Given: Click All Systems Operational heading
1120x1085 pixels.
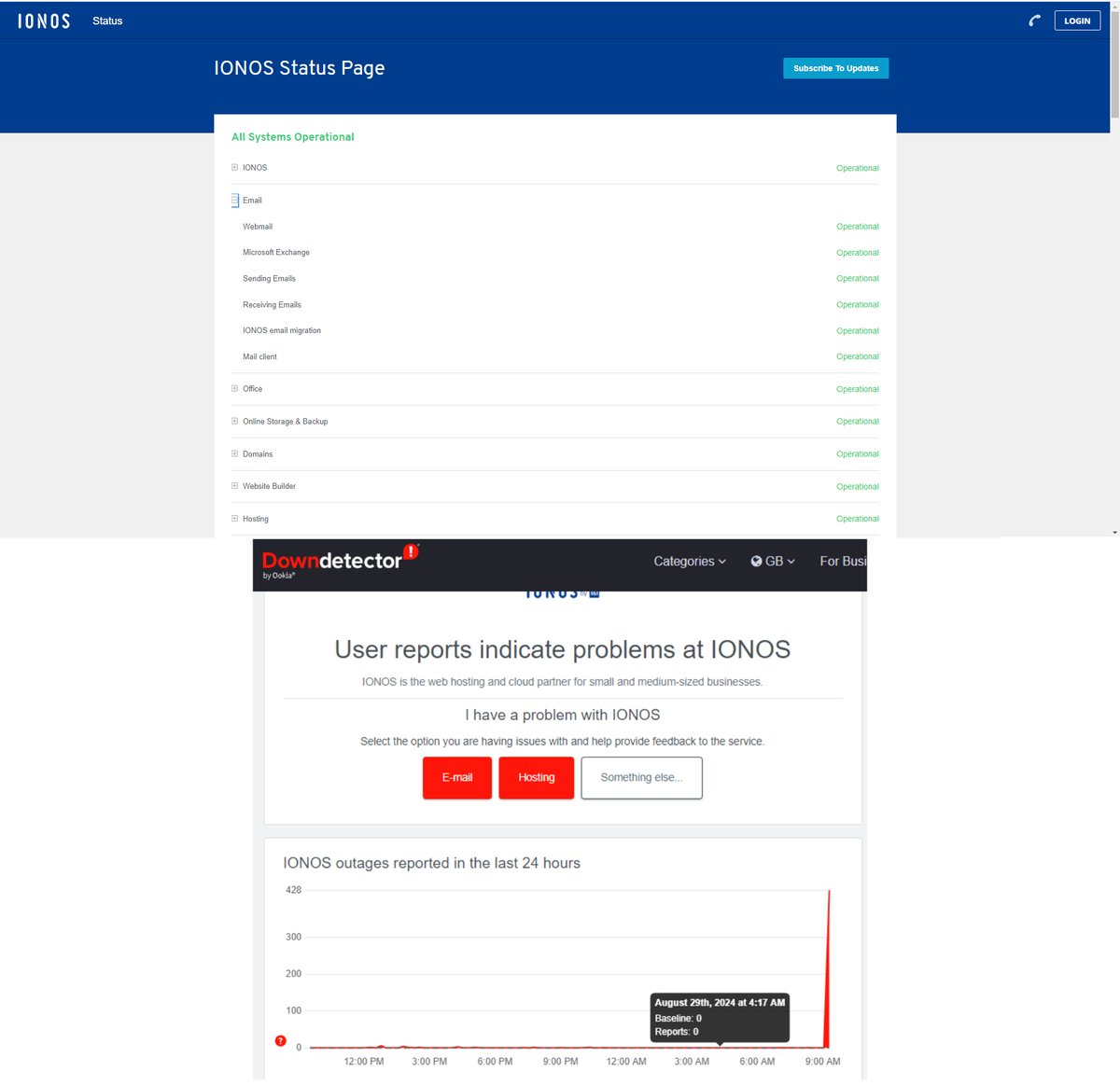Looking at the screenshot, I should tap(293, 137).
